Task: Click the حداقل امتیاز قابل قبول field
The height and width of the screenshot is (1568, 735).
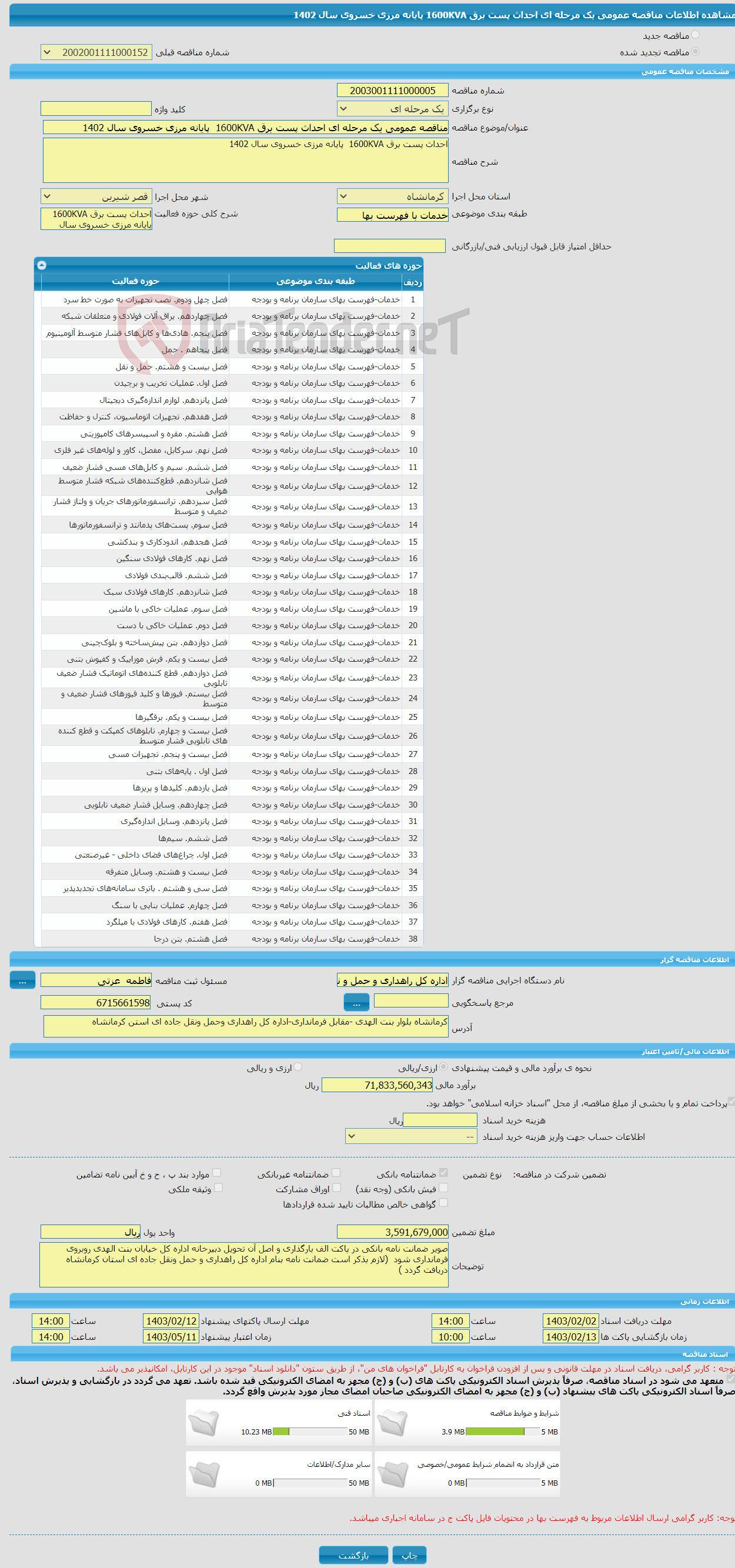Action: click(390, 246)
